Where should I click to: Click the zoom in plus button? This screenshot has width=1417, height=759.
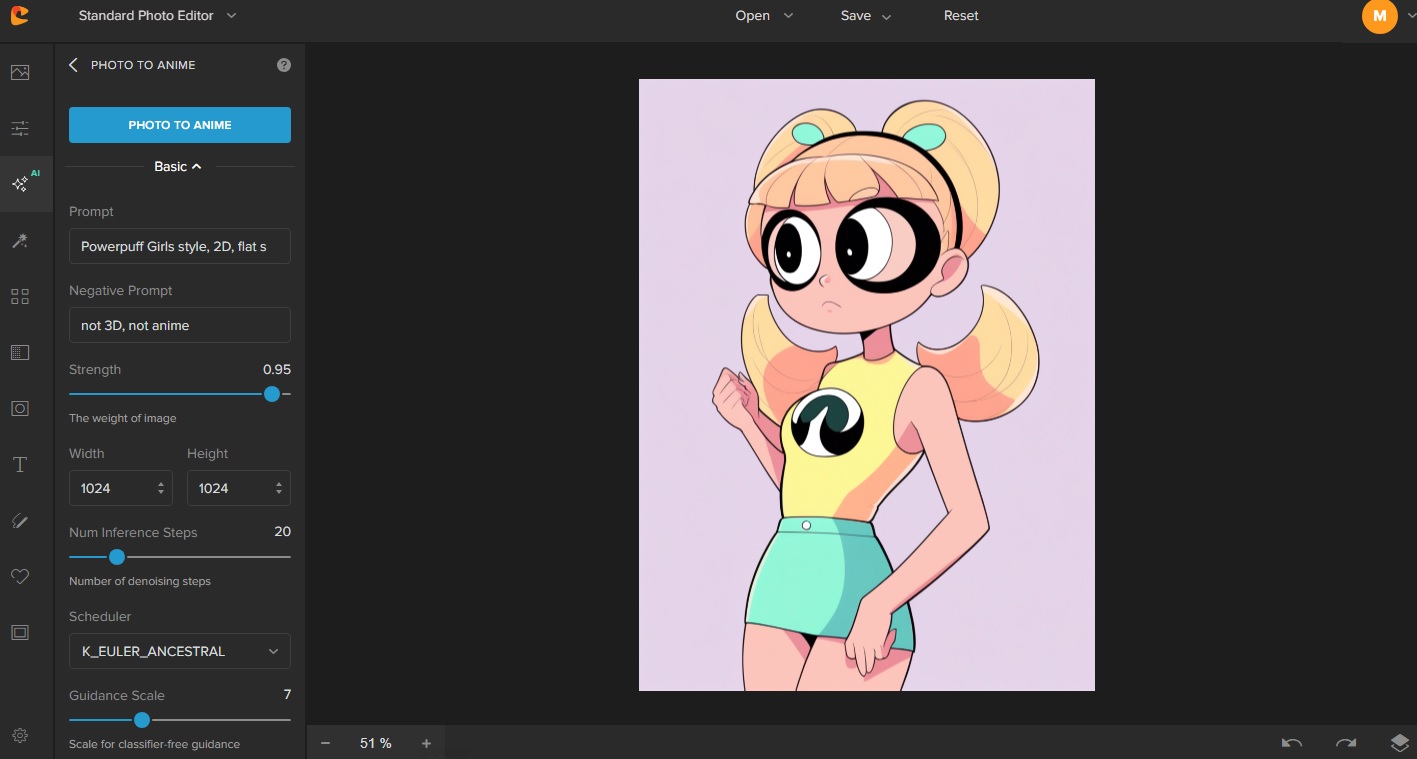click(x=426, y=743)
